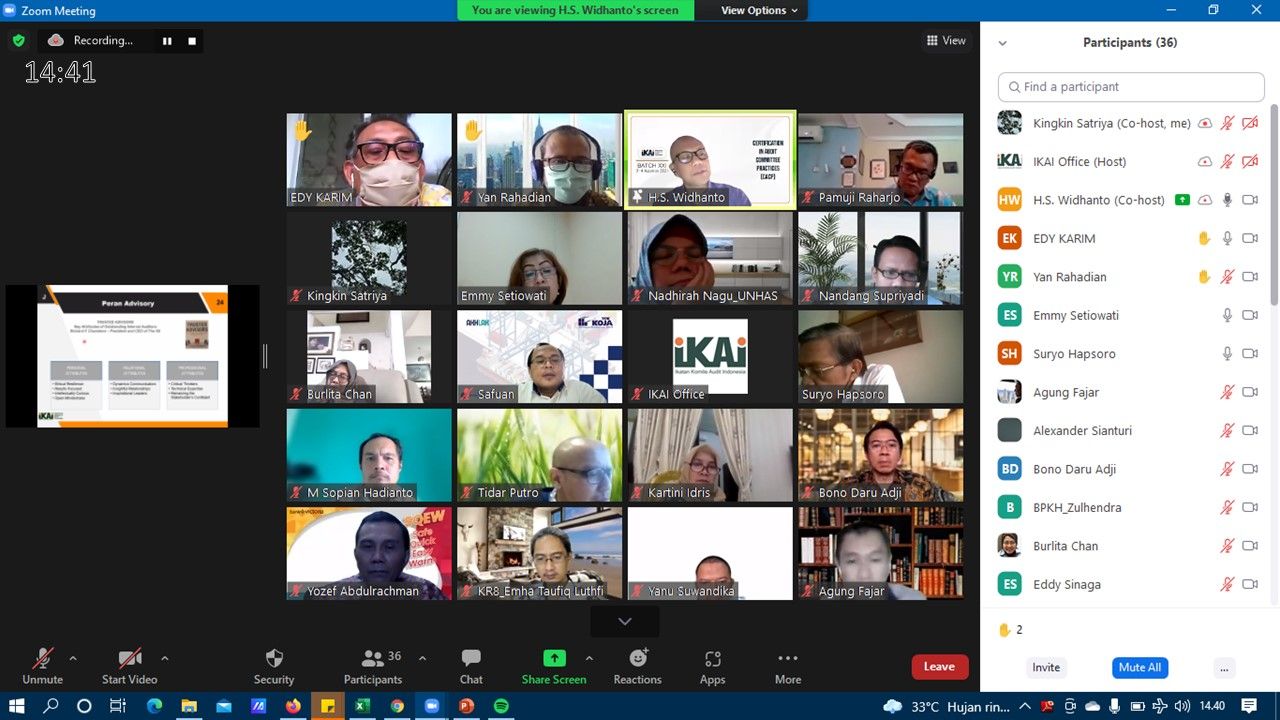Open the Security shield icon
This screenshot has height=720, width=1280.
click(x=274, y=658)
